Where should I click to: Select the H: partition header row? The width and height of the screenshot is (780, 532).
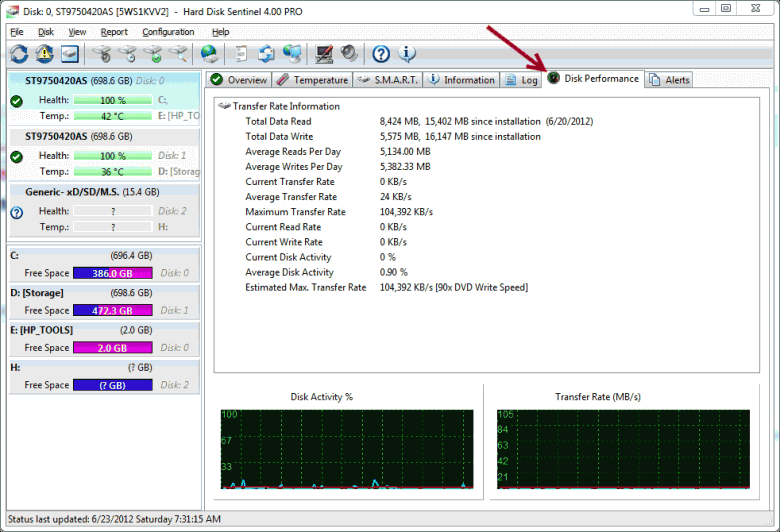click(104, 368)
